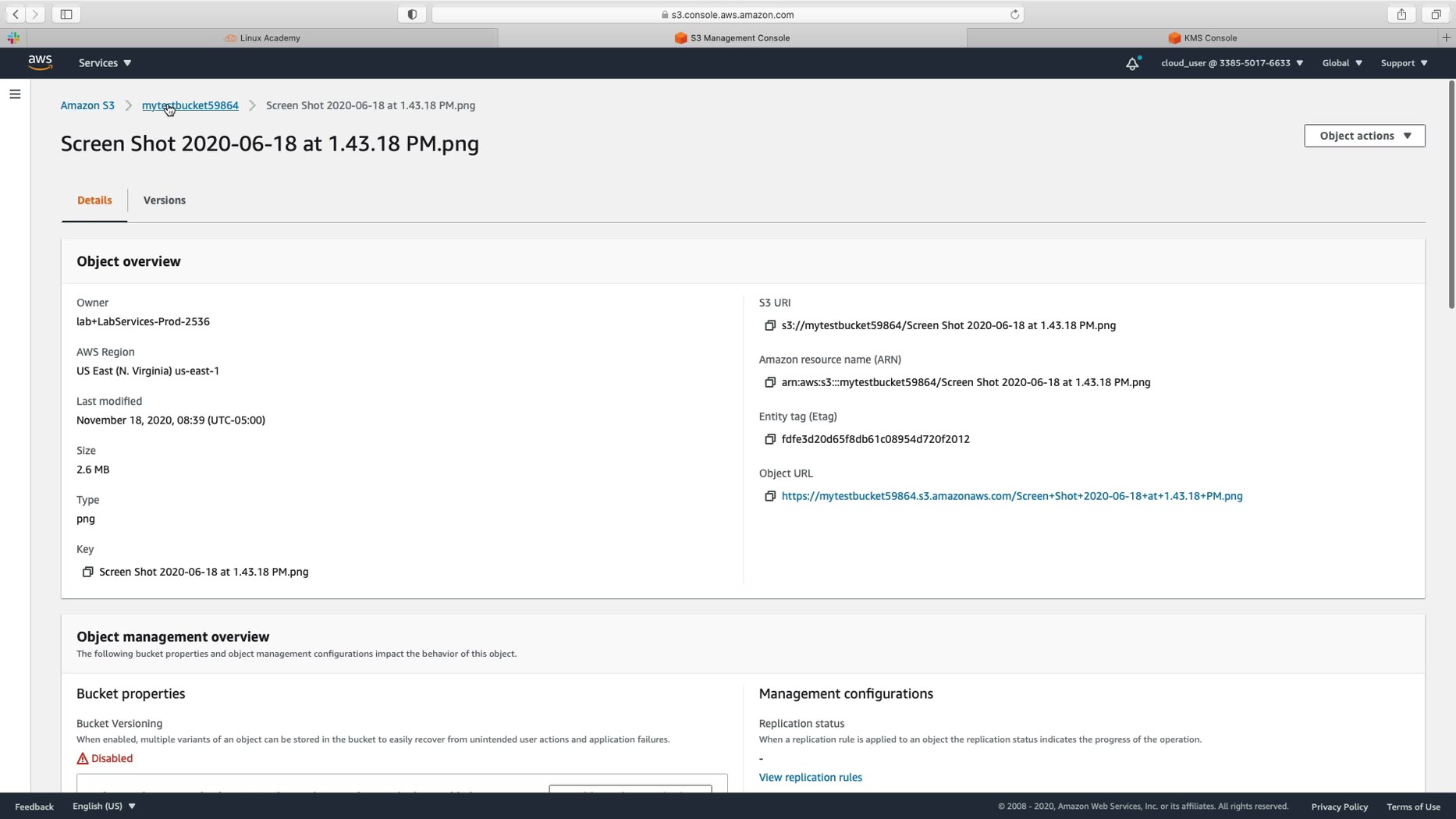Click the Object management overview heading
This screenshot has height=819, width=1456.
click(173, 636)
